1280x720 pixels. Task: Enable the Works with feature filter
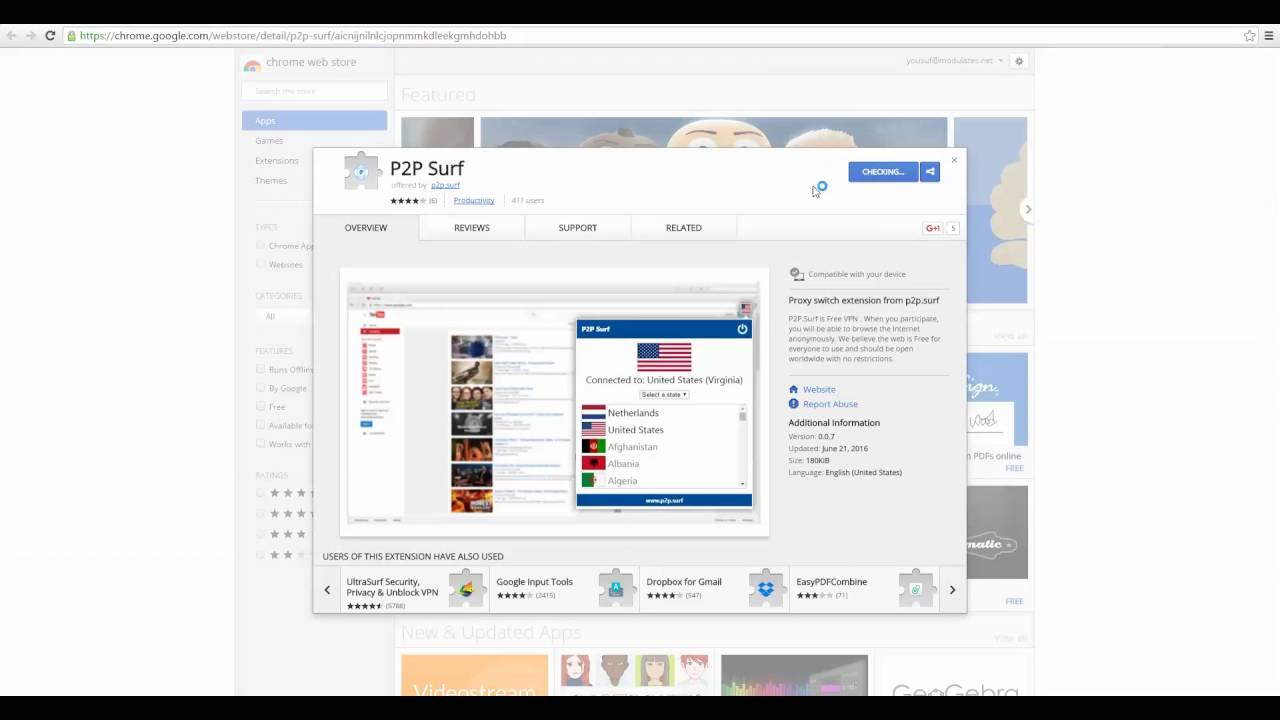tap(261, 443)
